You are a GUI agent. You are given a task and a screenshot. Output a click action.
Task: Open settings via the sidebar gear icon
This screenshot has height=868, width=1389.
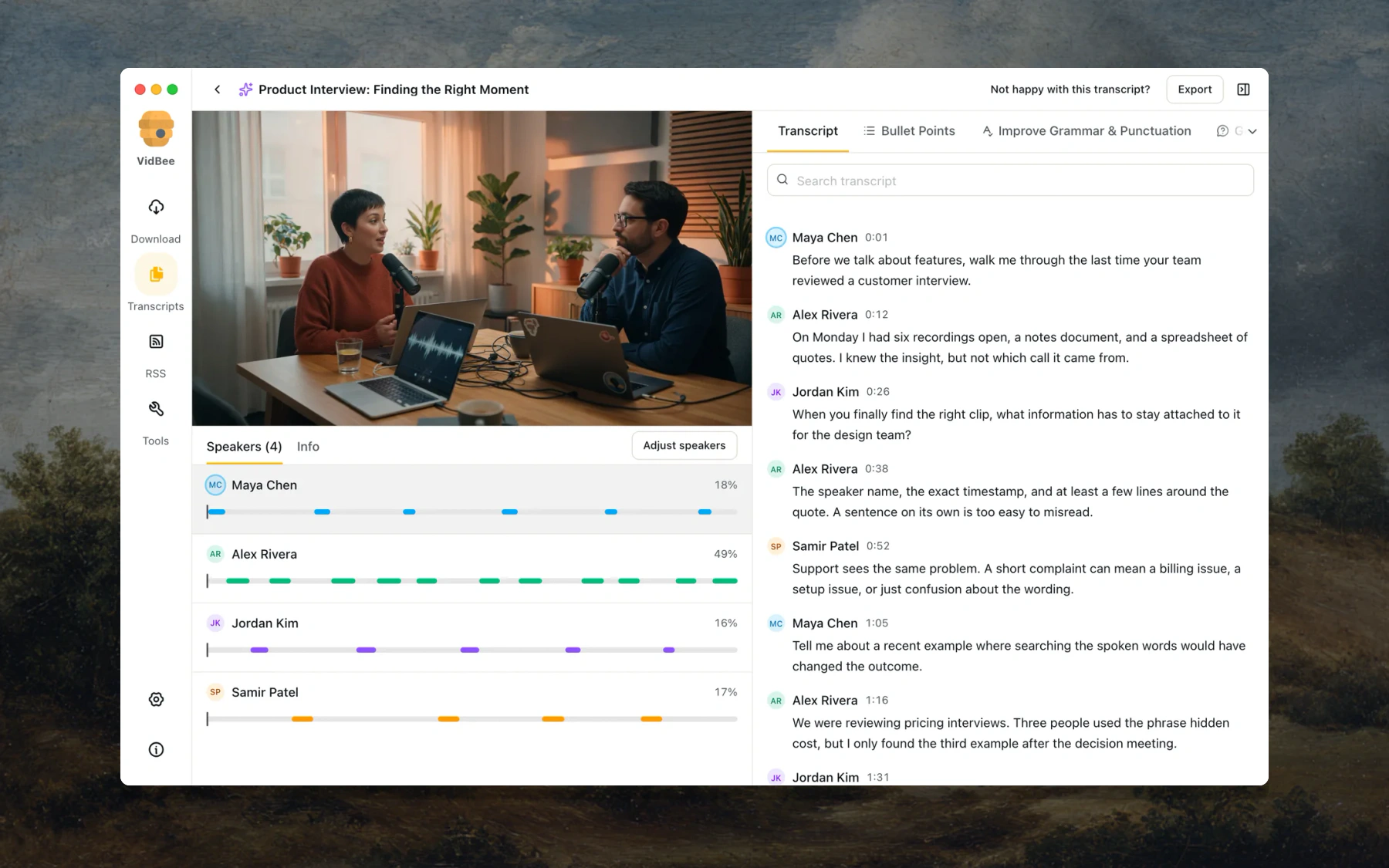pyautogui.click(x=156, y=699)
